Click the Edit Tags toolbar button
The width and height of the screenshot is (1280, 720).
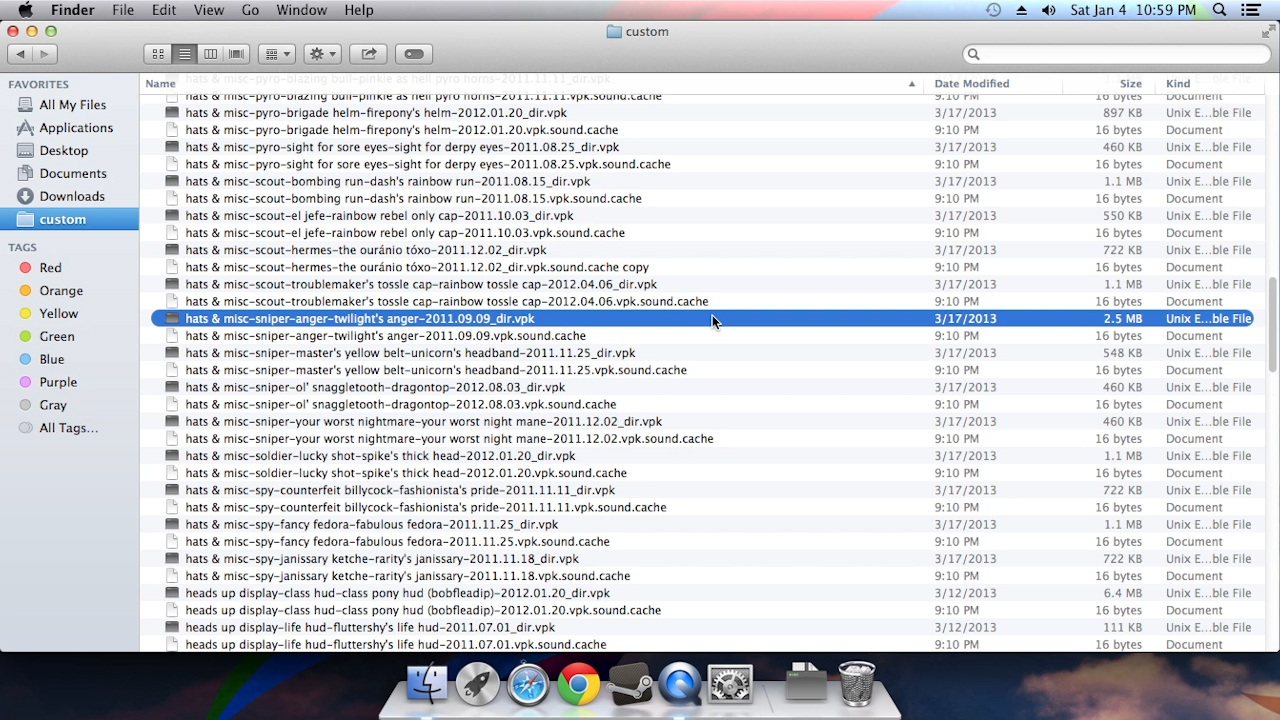pyautogui.click(x=414, y=54)
